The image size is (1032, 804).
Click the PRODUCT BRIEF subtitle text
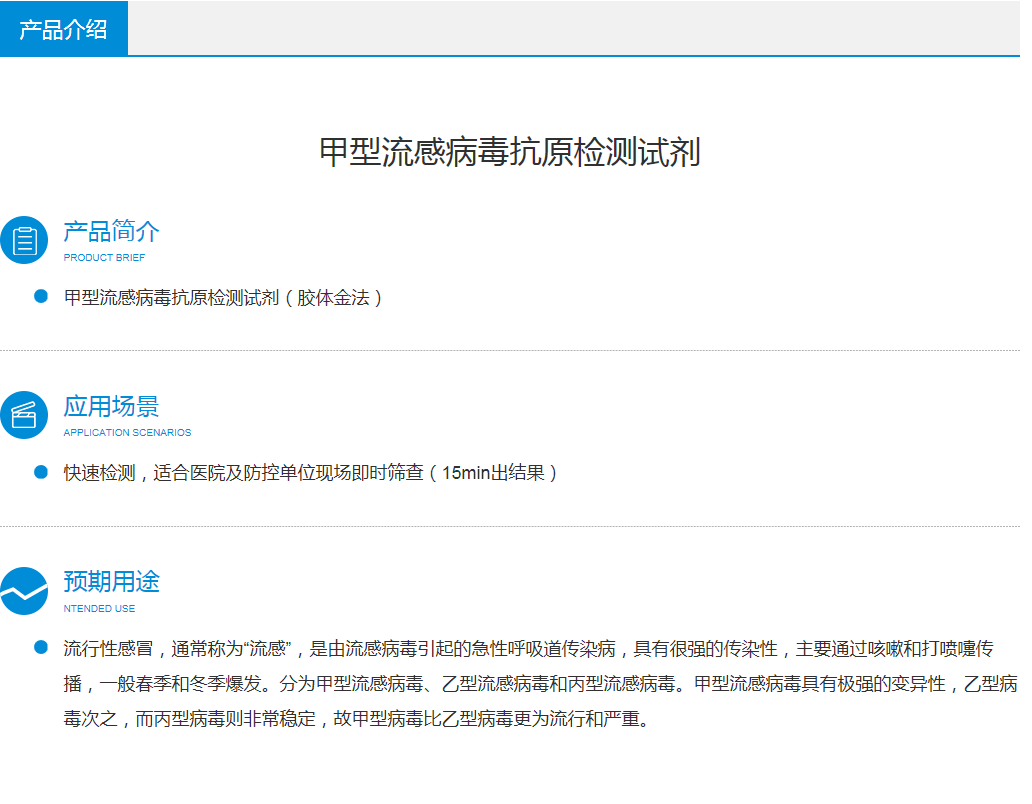[x=104, y=258]
